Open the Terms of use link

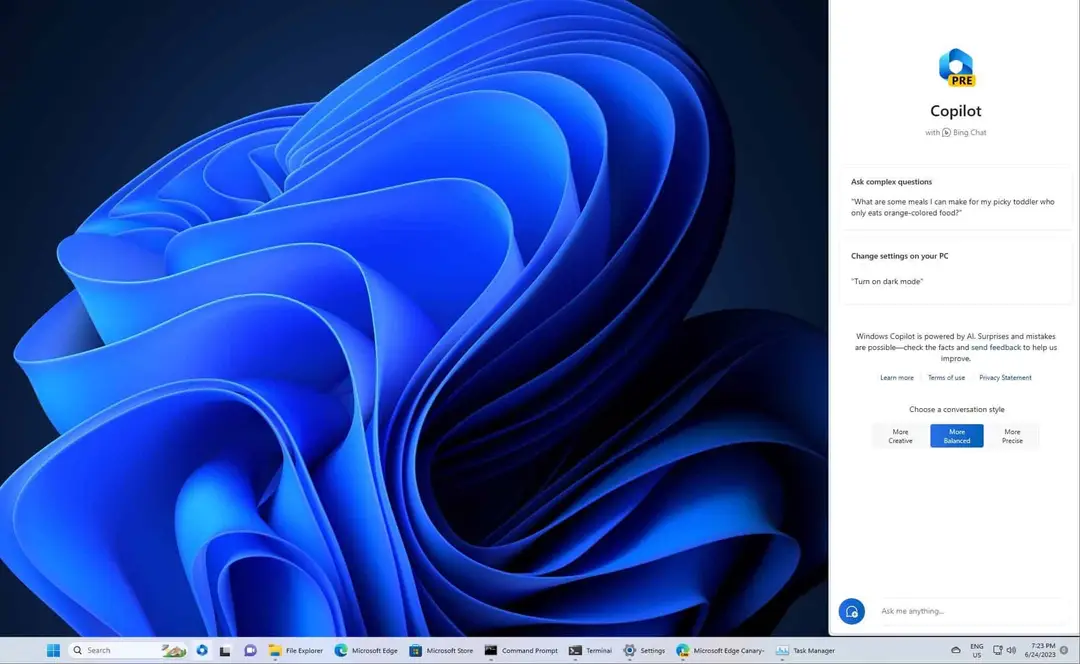946,377
